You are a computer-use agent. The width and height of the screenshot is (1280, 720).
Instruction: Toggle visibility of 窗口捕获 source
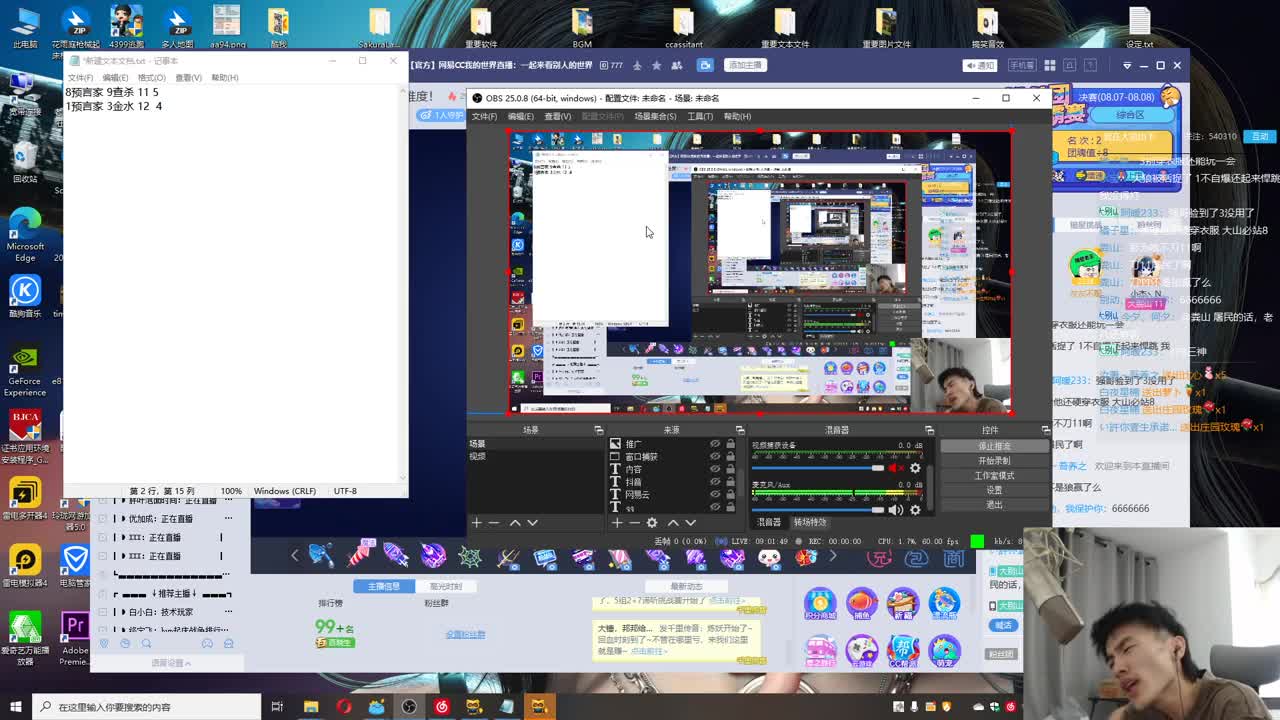[x=715, y=457]
